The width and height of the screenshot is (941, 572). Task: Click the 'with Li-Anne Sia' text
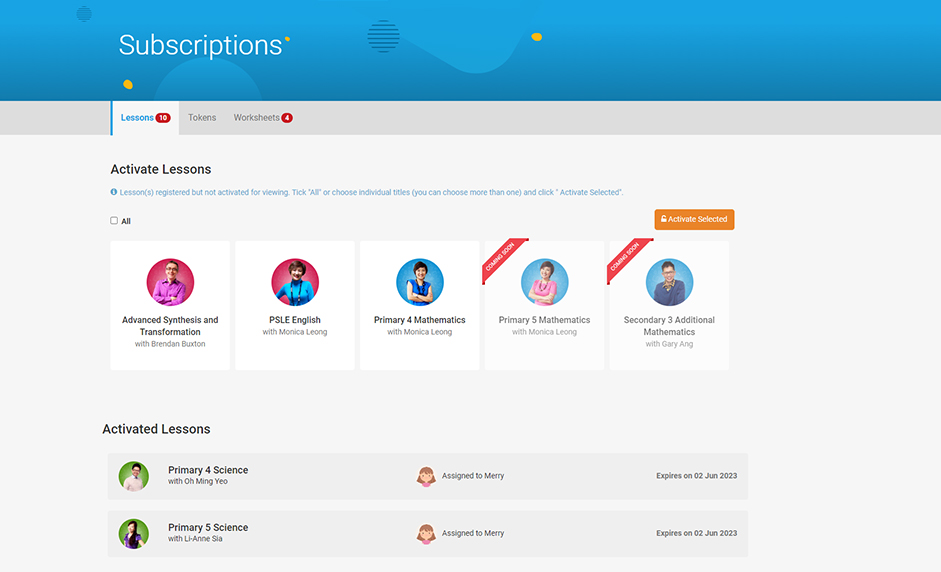point(195,539)
